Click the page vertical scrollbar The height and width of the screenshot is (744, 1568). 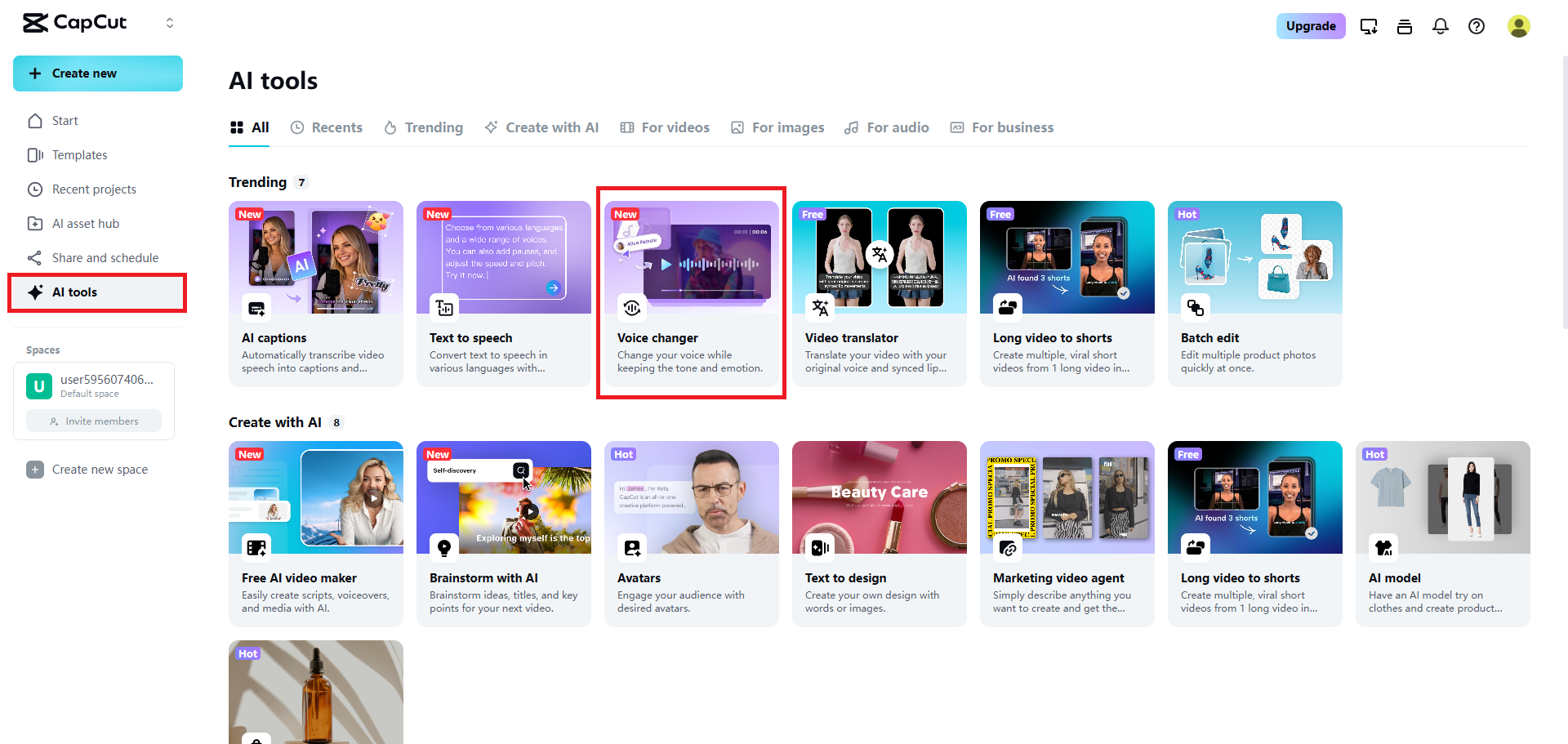(x=1564, y=192)
